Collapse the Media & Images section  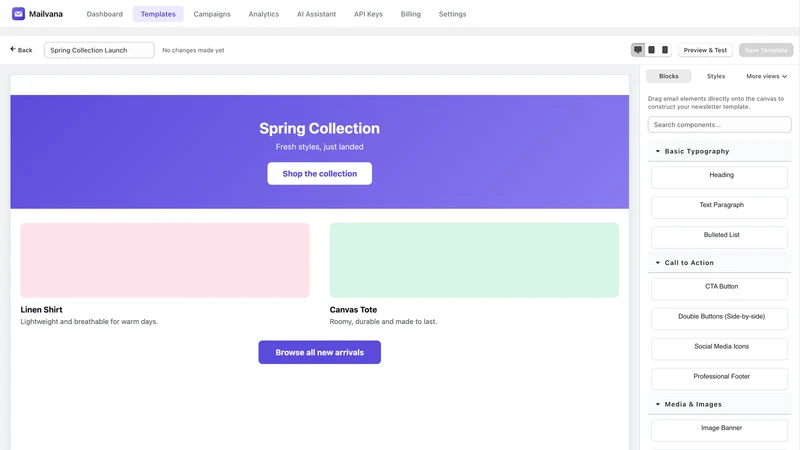[x=719, y=404]
